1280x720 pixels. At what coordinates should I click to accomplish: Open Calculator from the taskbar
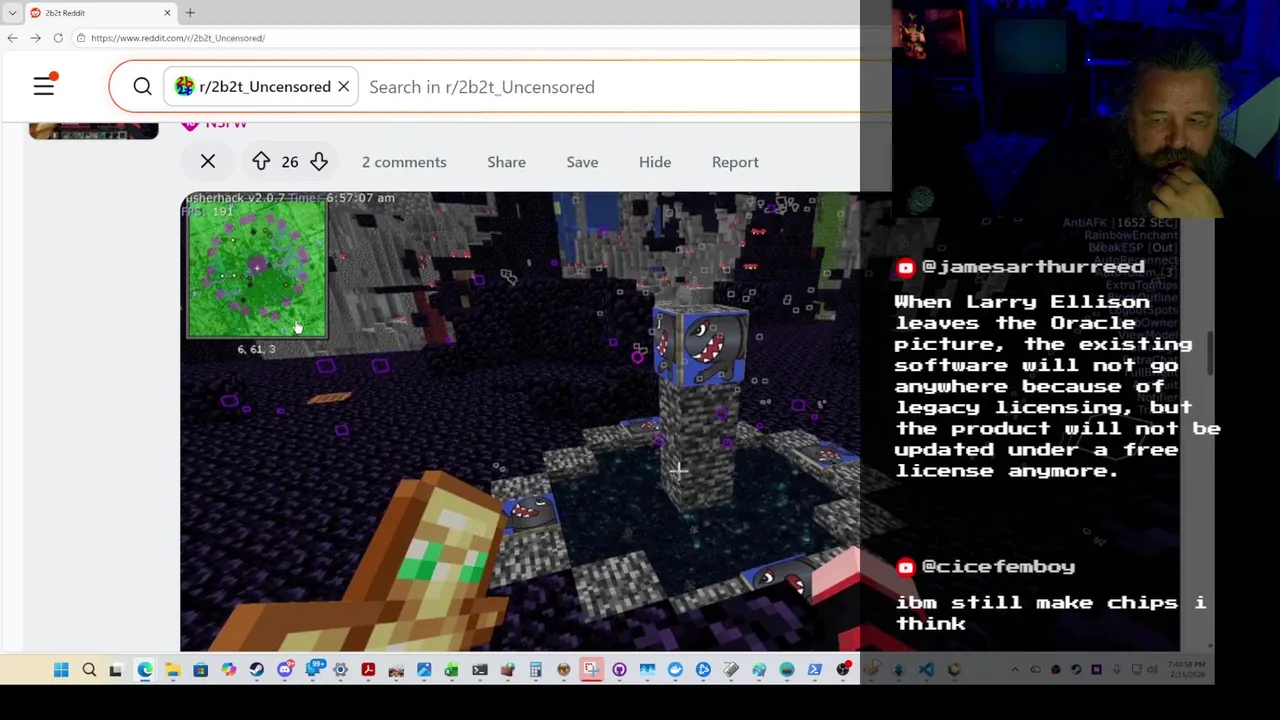click(x=535, y=670)
